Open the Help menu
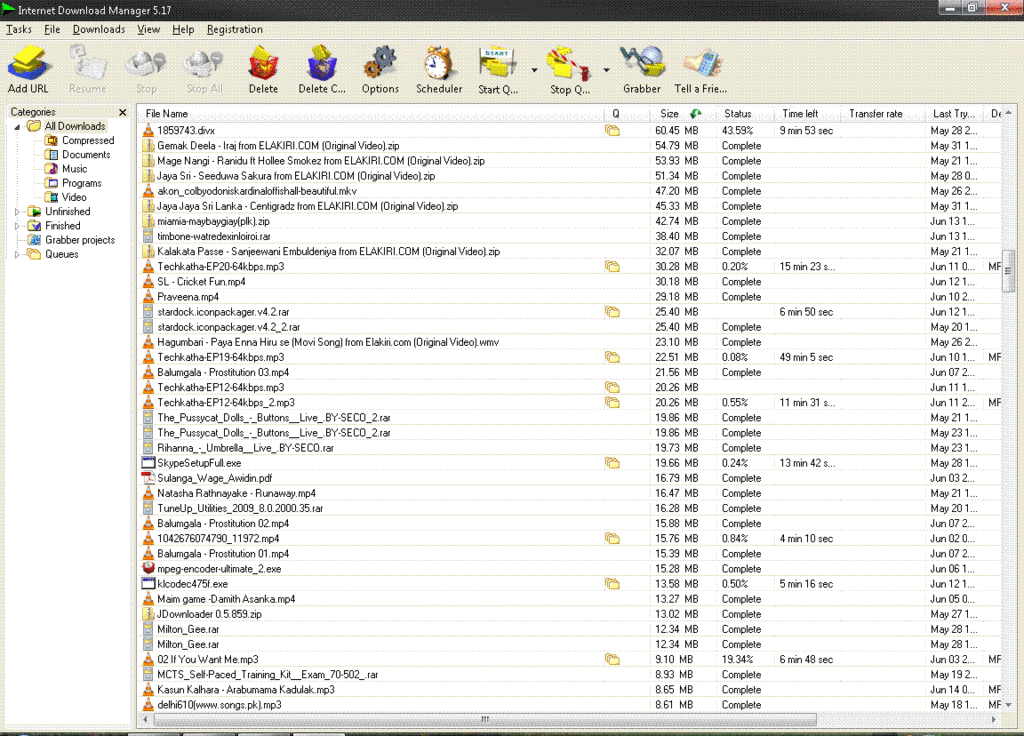Image resolution: width=1024 pixels, height=736 pixels. coord(183,29)
